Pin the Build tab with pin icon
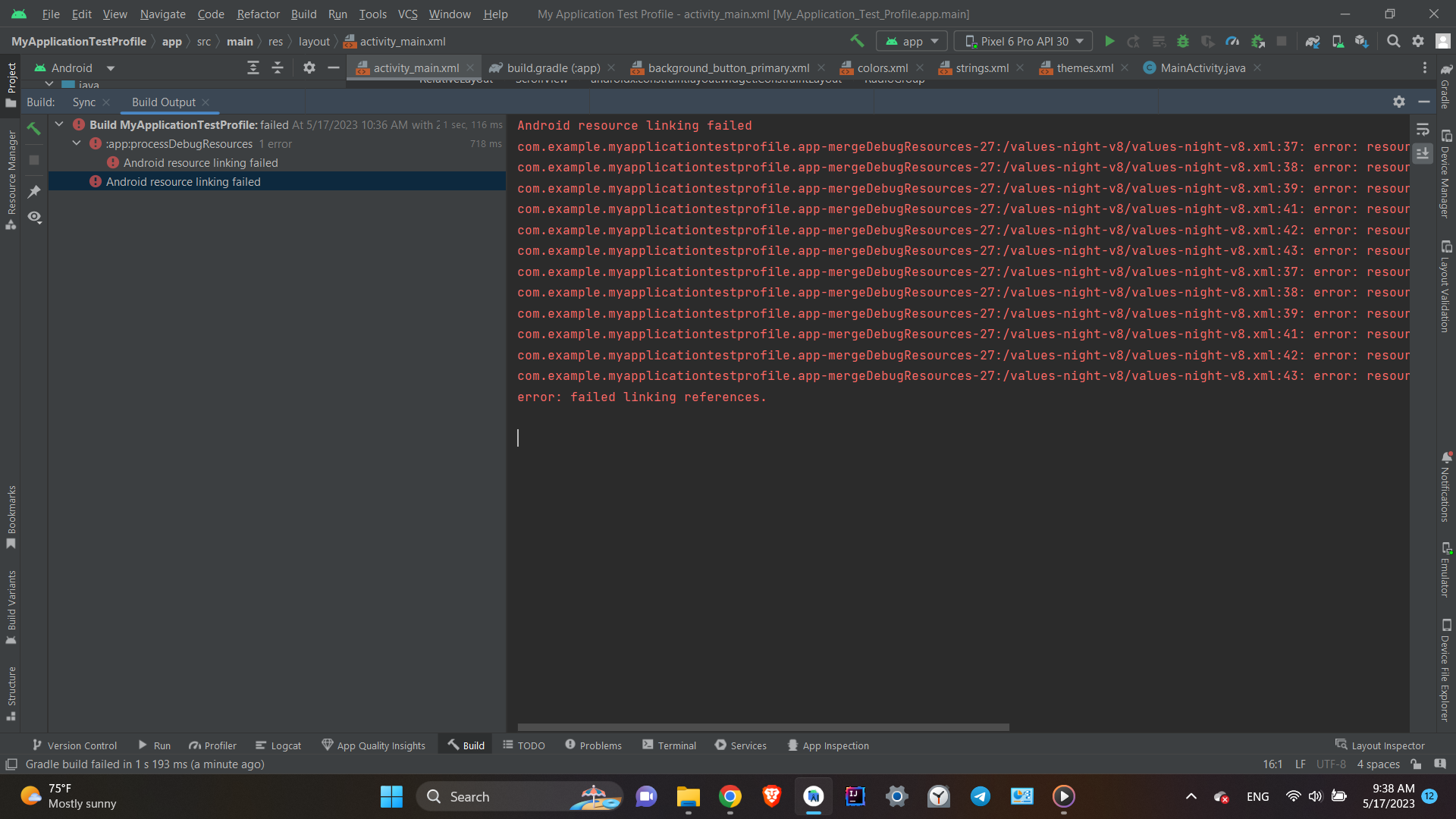This screenshot has height=819, width=1456. (34, 192)
